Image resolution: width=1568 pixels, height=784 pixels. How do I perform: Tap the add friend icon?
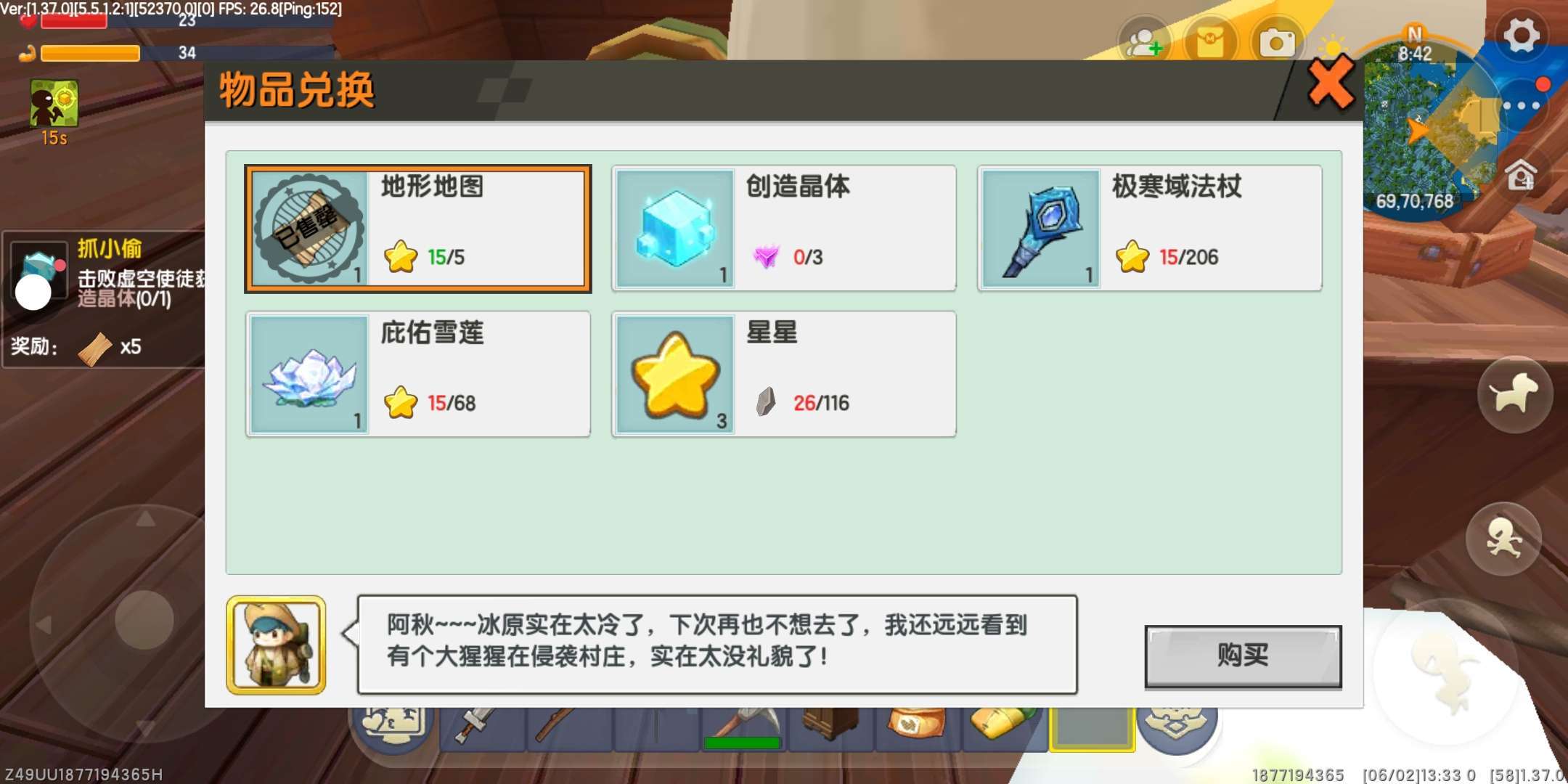click(1143, 43)
